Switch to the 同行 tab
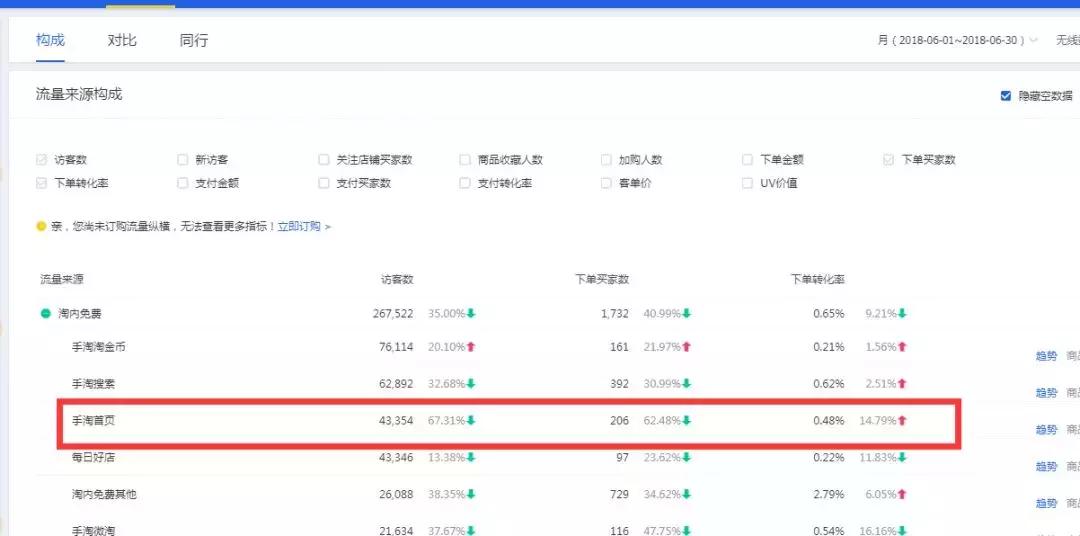Screen dimensions: 1080x536 (x=194, y=40)
